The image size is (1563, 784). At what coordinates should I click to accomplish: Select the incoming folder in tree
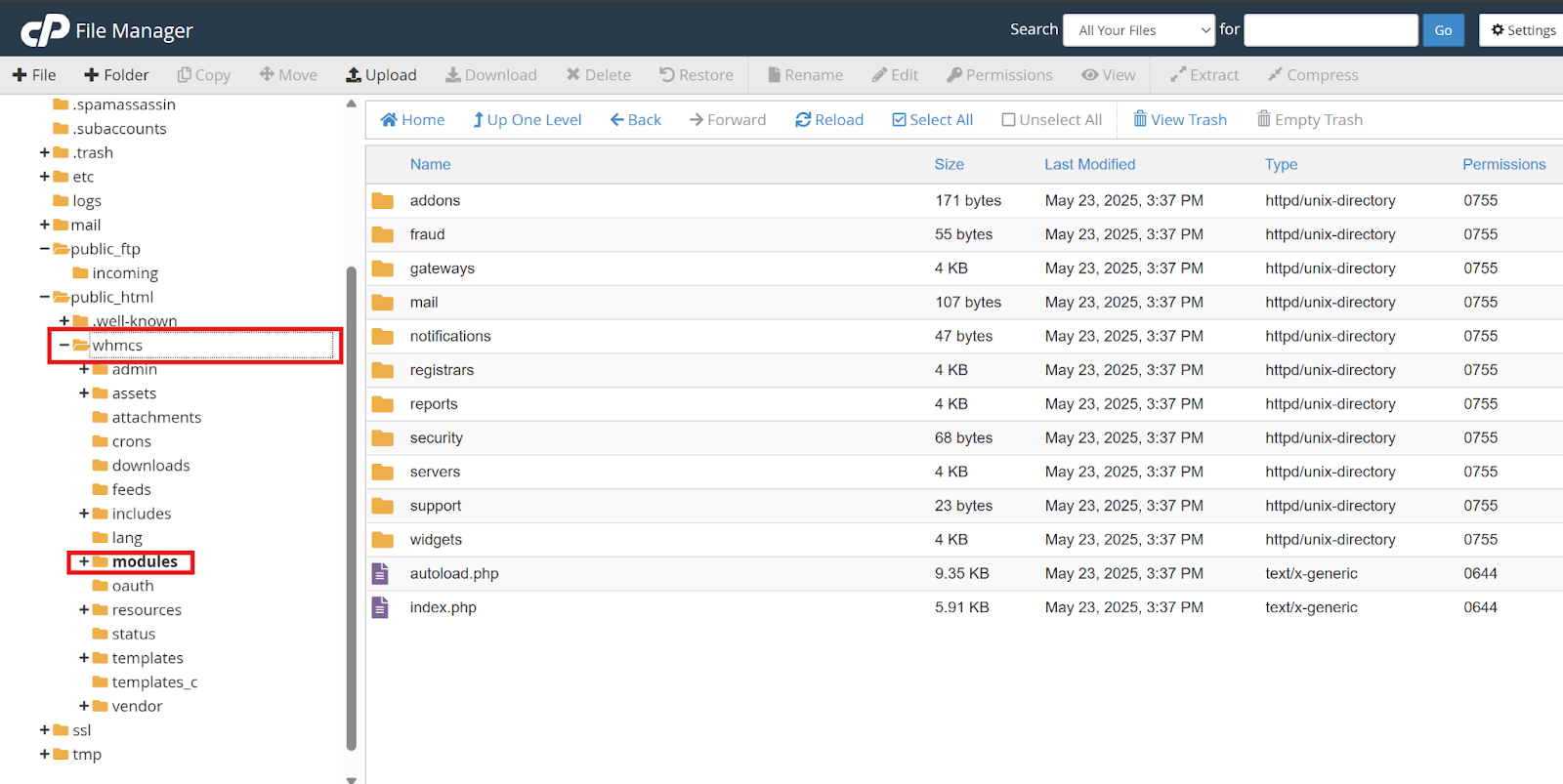(125, 273)
